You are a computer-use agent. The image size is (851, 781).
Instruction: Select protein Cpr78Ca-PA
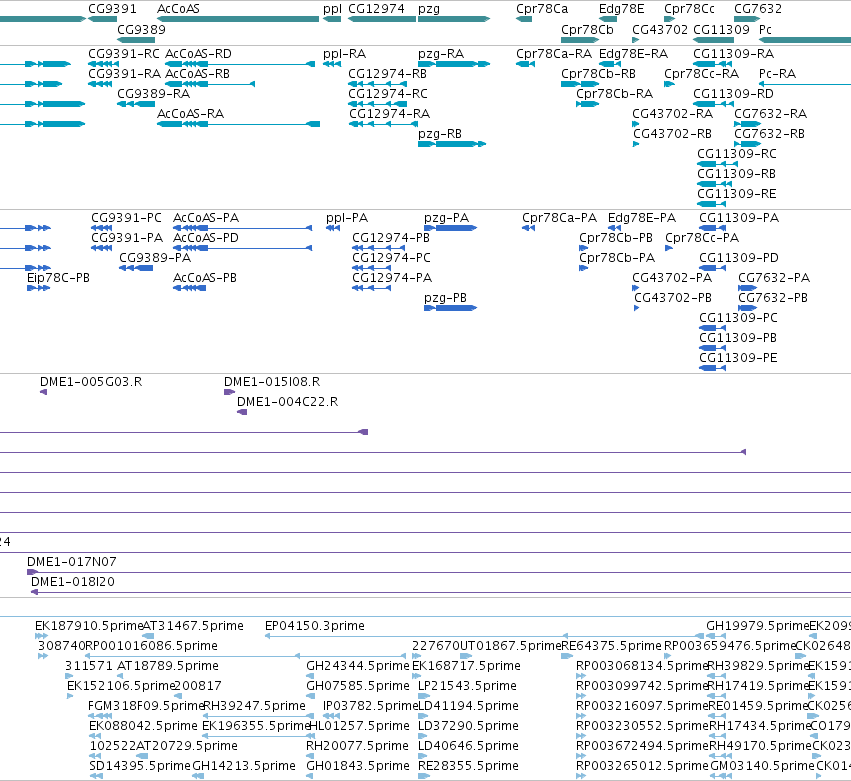point(529,228)
